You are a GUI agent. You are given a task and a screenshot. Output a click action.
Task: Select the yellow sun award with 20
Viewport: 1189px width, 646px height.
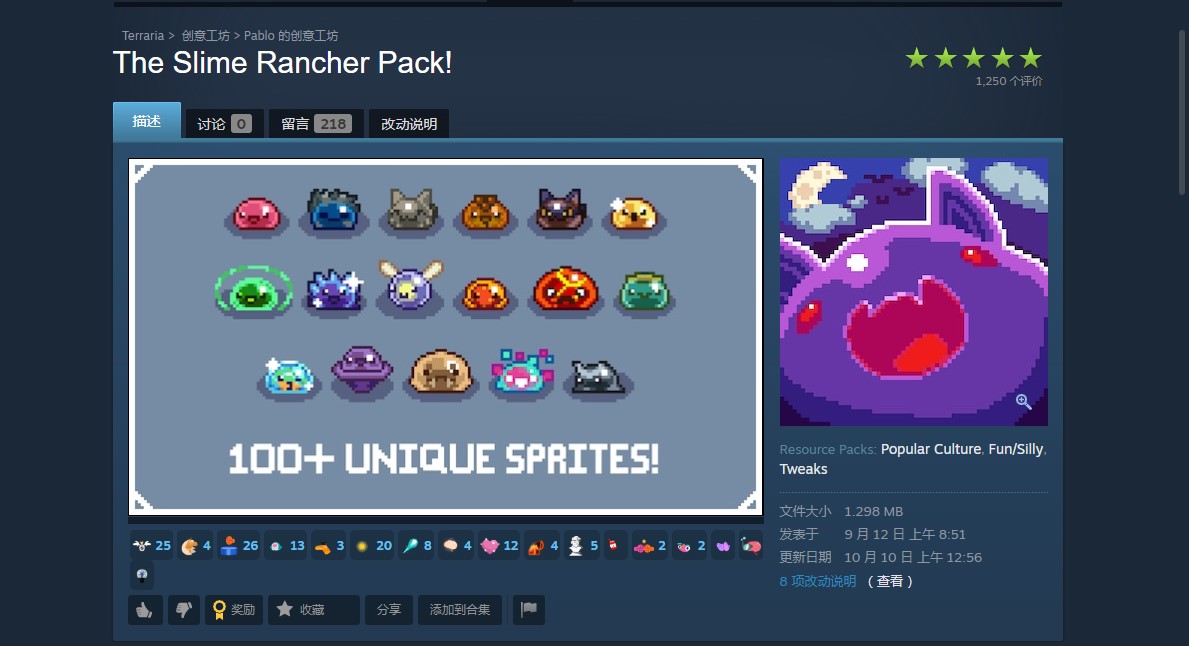[374, 546]
